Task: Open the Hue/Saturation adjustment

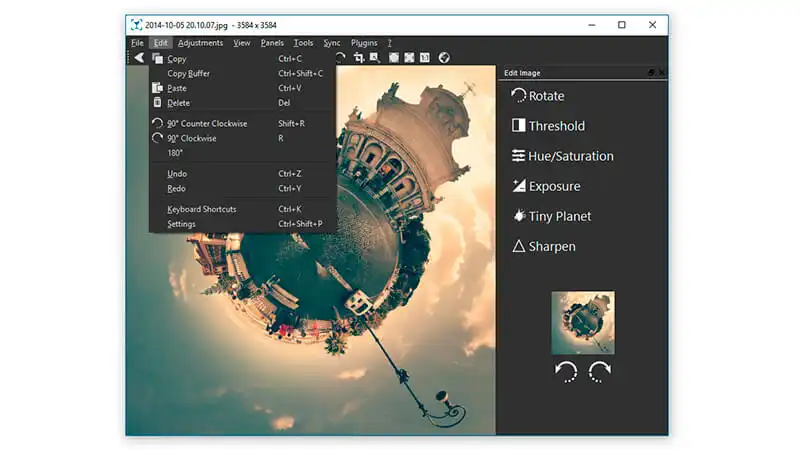Action: click(563, 156)
